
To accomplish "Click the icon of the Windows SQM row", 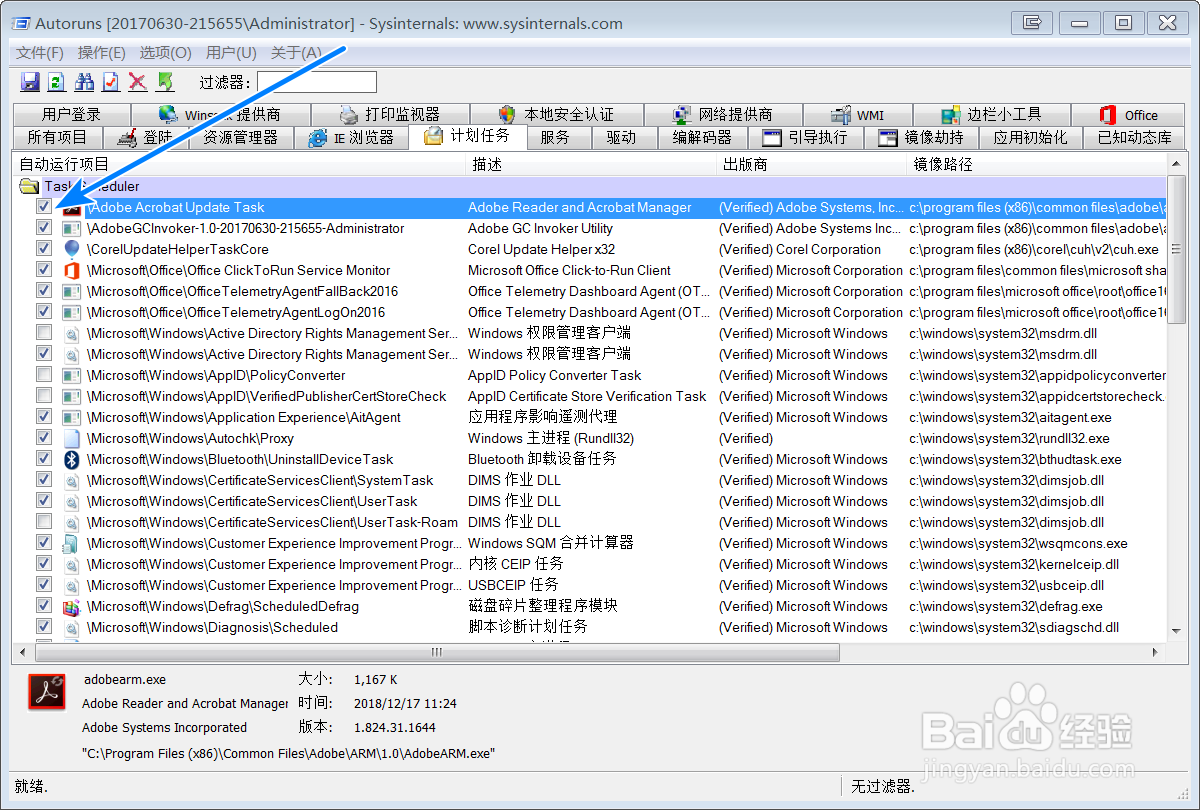I will pos(71,543).
